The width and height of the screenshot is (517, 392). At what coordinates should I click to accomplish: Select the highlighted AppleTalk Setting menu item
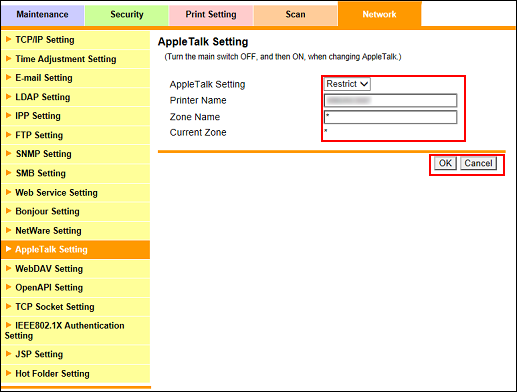[x=75, y=250]
